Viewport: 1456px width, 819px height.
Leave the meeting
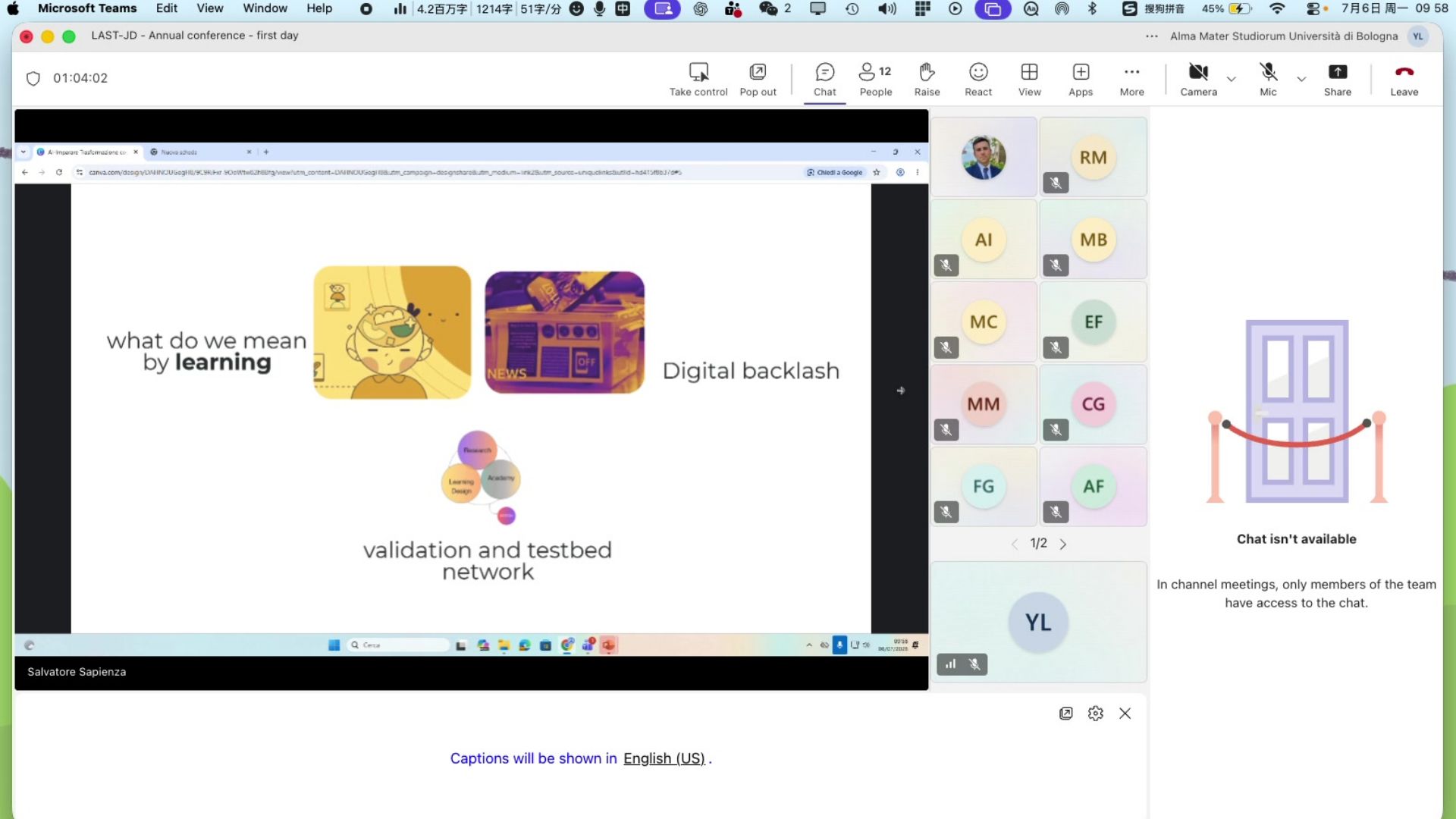(x=1404, y=80)
